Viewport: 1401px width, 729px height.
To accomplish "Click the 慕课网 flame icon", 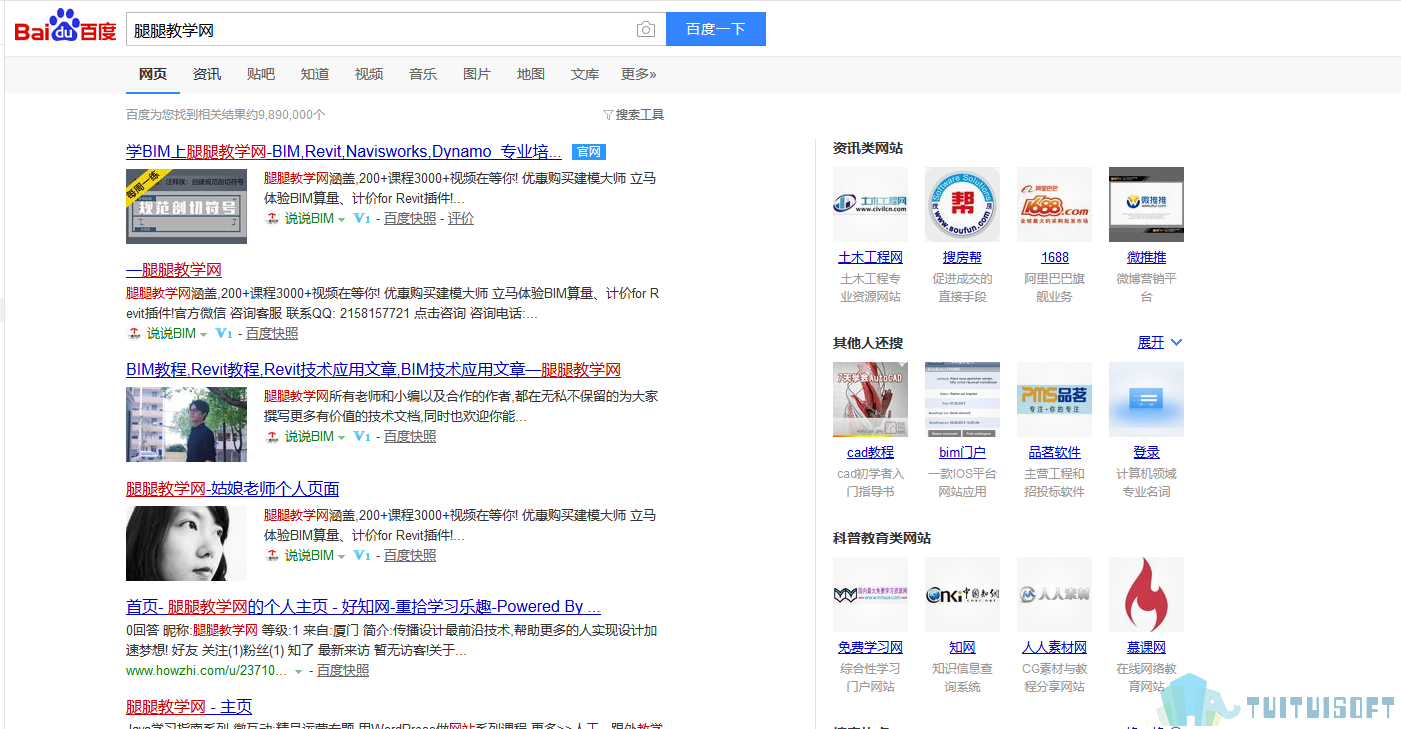I will 1146,594.
